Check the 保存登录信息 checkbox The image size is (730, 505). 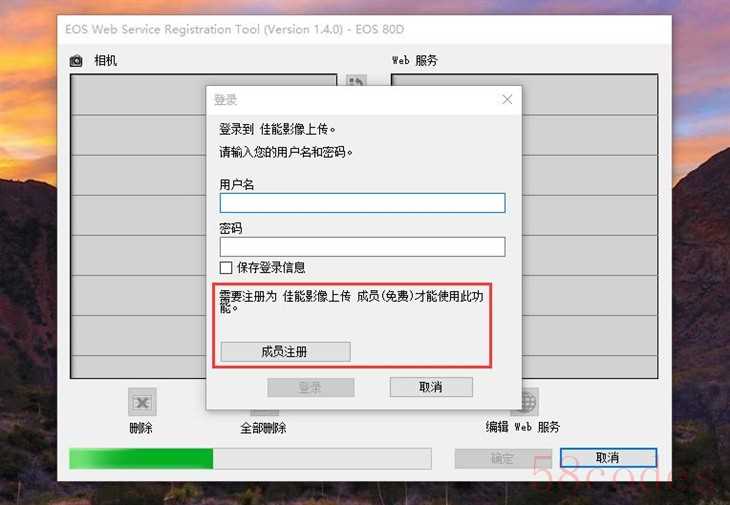[x=226, y=268]
